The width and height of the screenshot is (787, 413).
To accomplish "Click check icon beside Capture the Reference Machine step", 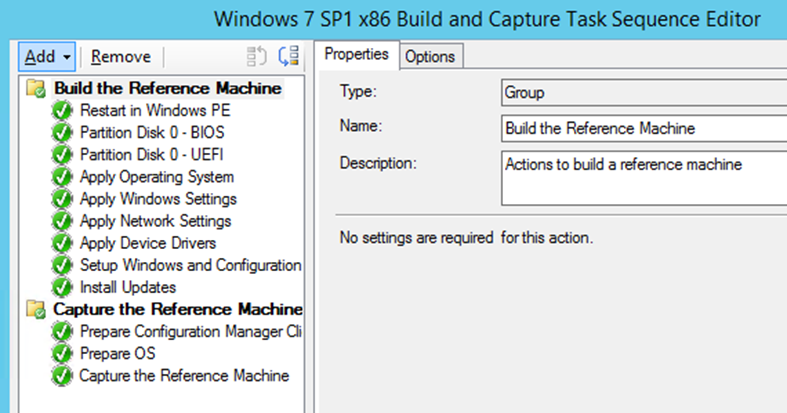I will pyautogui.click(x=62, y=375).
